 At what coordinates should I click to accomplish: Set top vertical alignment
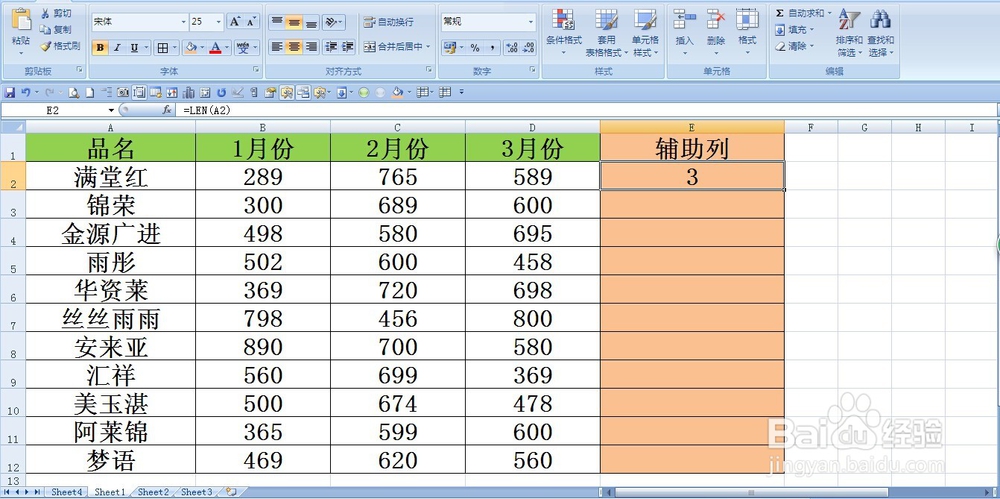coord(276,22)
